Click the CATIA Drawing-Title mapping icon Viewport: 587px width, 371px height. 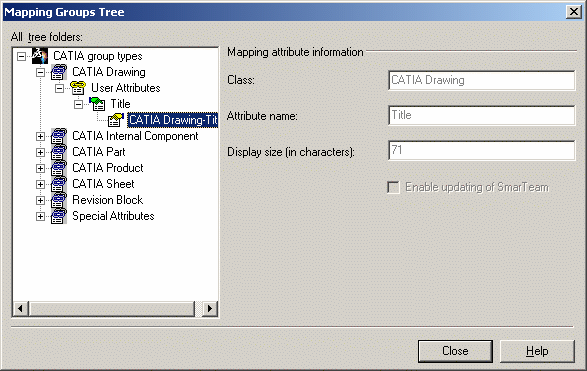(x=116, y=120)
